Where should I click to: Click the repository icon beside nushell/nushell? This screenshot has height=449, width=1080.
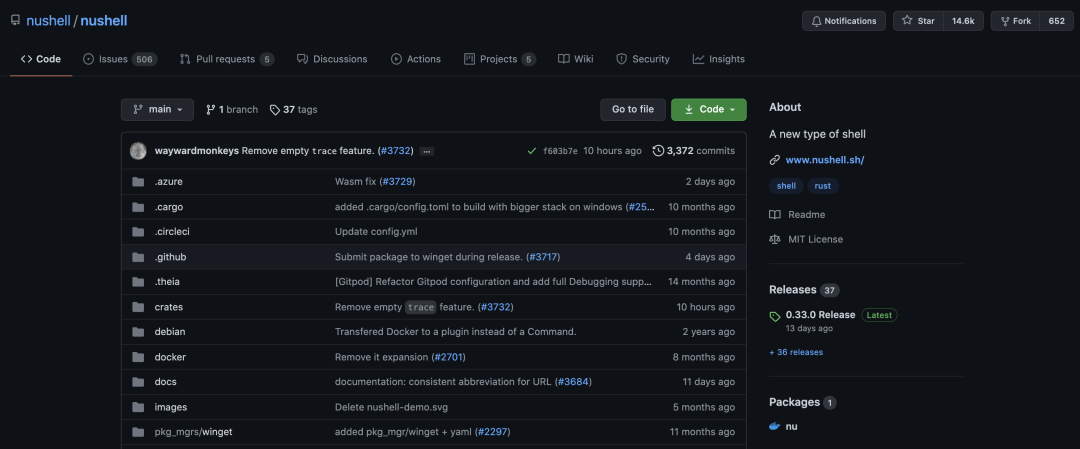(x=15, y=21)
